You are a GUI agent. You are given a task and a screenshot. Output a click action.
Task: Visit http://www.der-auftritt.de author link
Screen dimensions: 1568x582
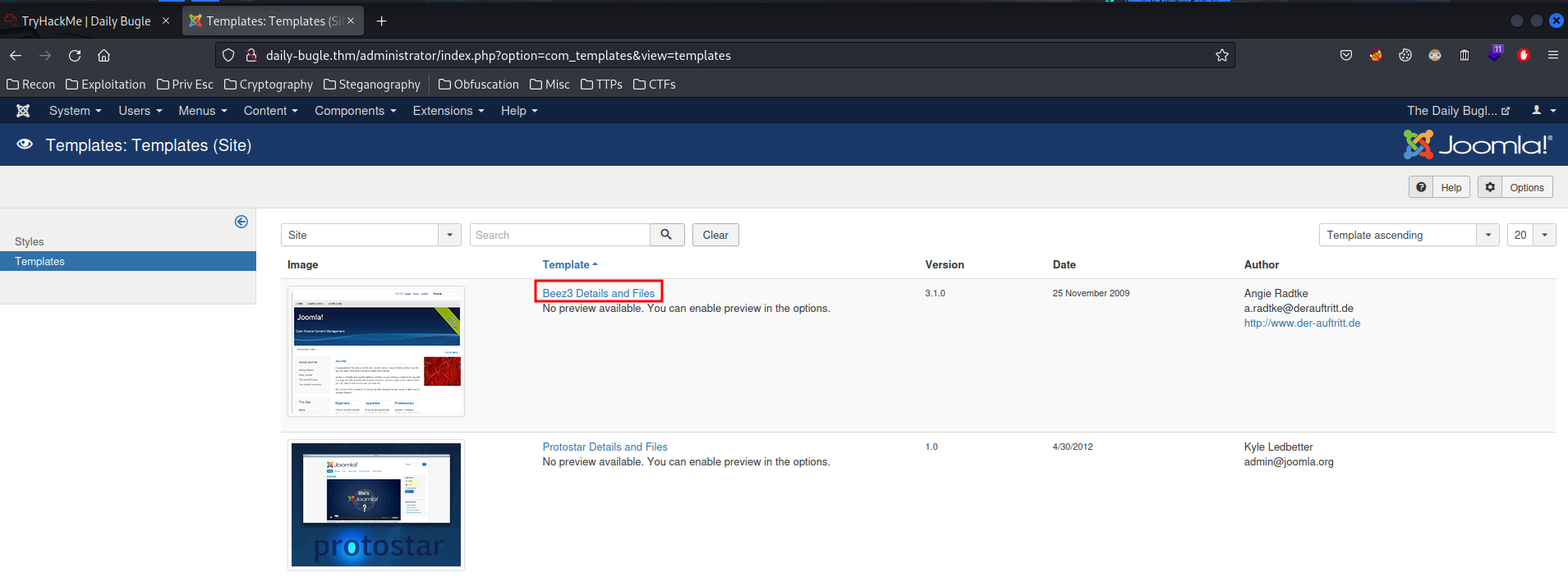point(1302,323)
